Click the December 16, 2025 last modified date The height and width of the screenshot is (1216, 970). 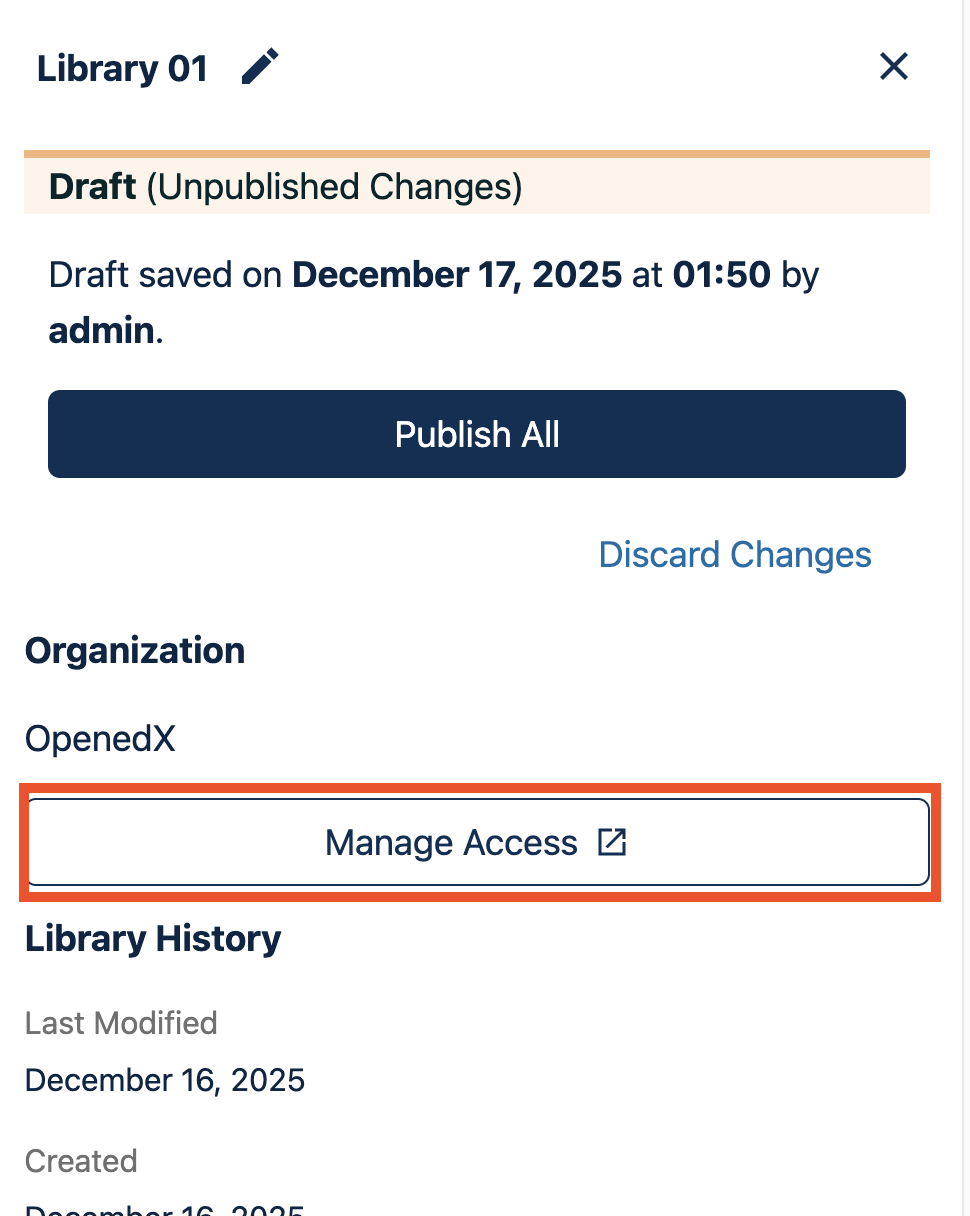coord(165,1080)
